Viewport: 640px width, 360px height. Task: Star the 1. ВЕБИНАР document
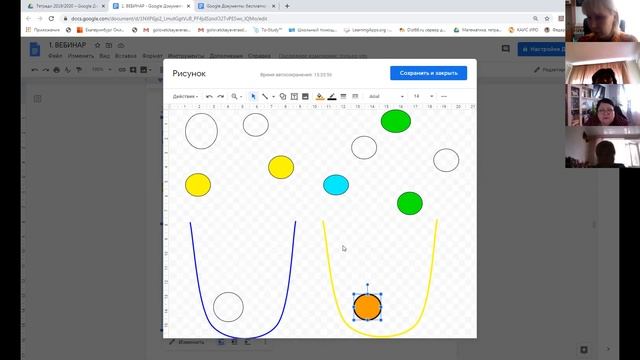pos(97,45)
